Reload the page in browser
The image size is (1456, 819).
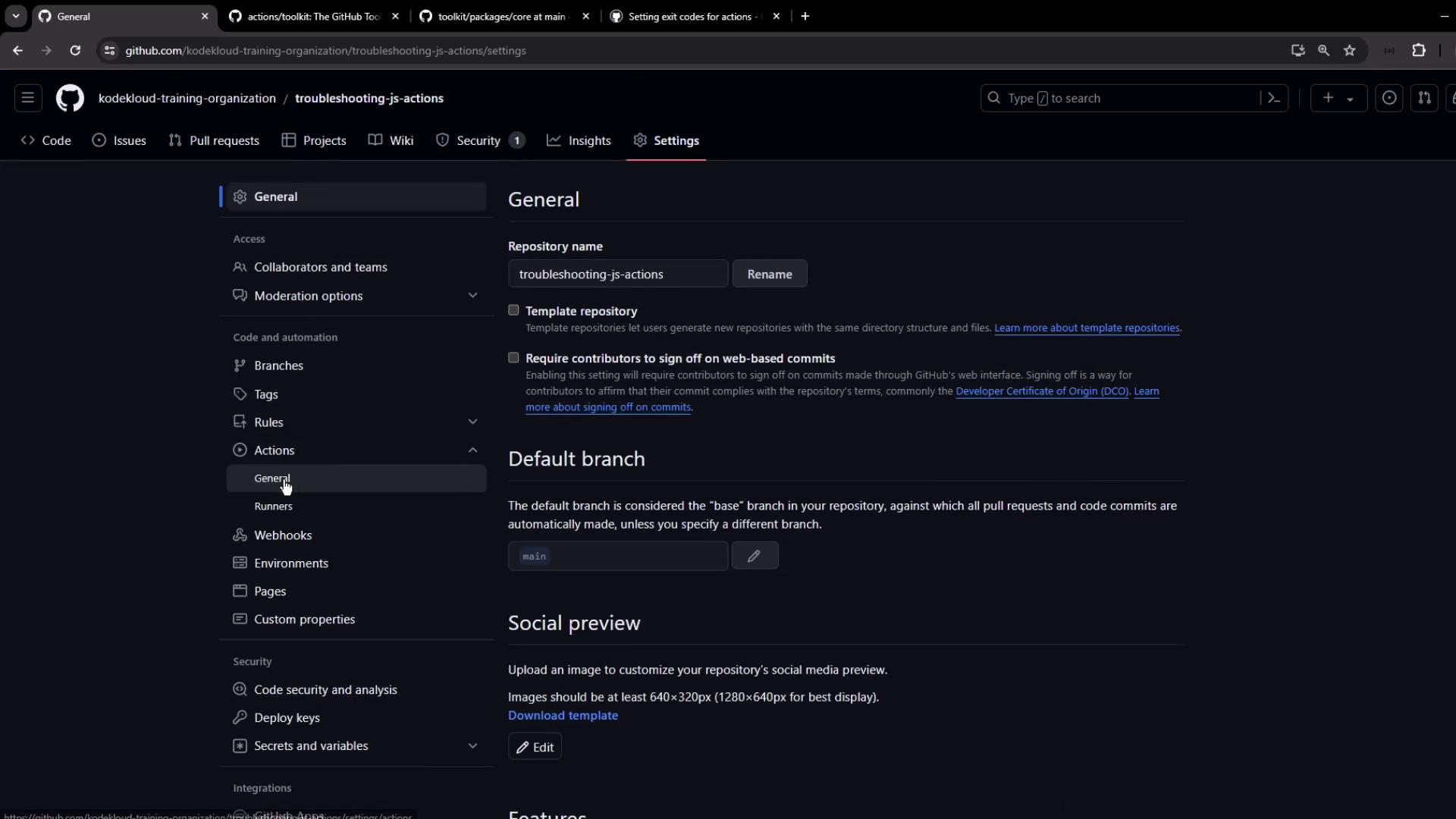point(75,51)
